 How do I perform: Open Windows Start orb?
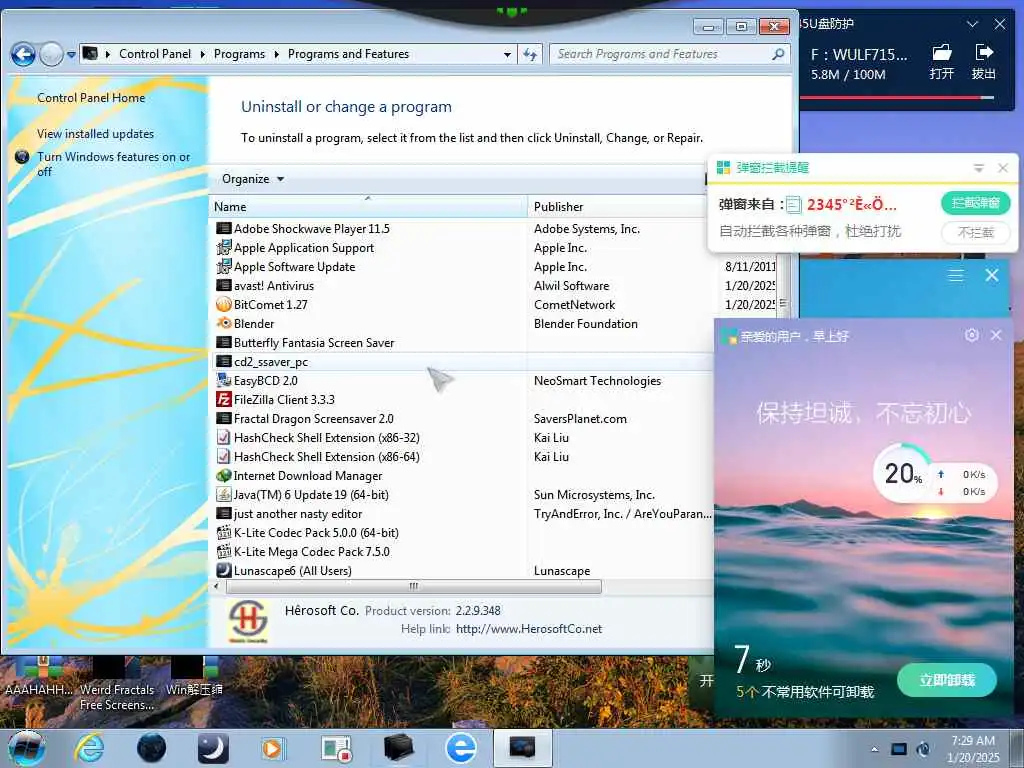click(x=27, y=748)
